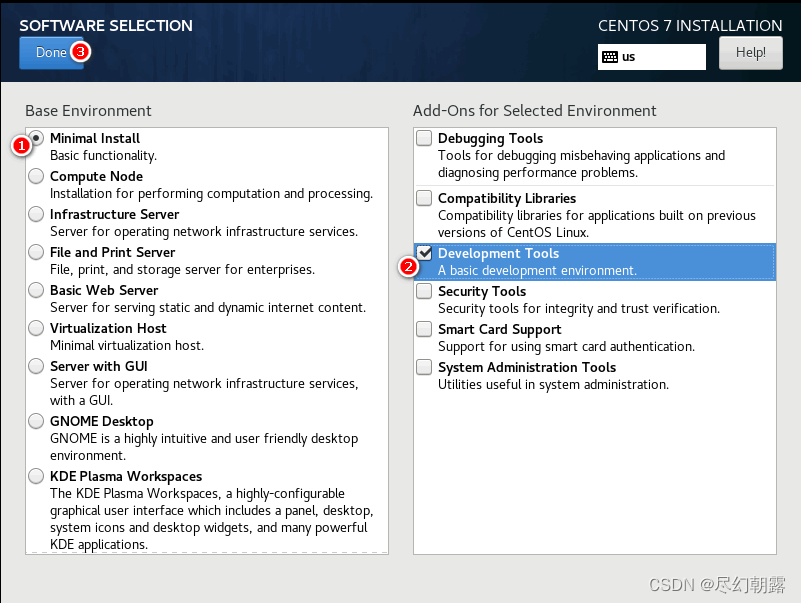Enable the Debugging Tools checkbox
This screenshot has height=603, width=801.
point(424,138)
